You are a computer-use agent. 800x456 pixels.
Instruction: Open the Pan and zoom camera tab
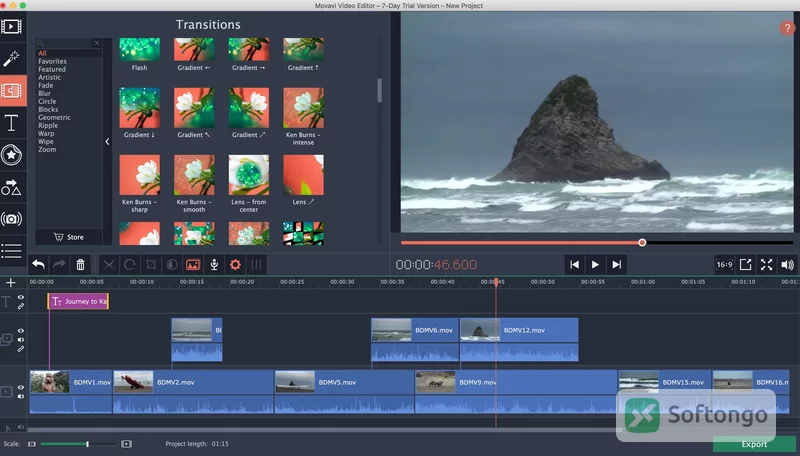click(11, 219)
